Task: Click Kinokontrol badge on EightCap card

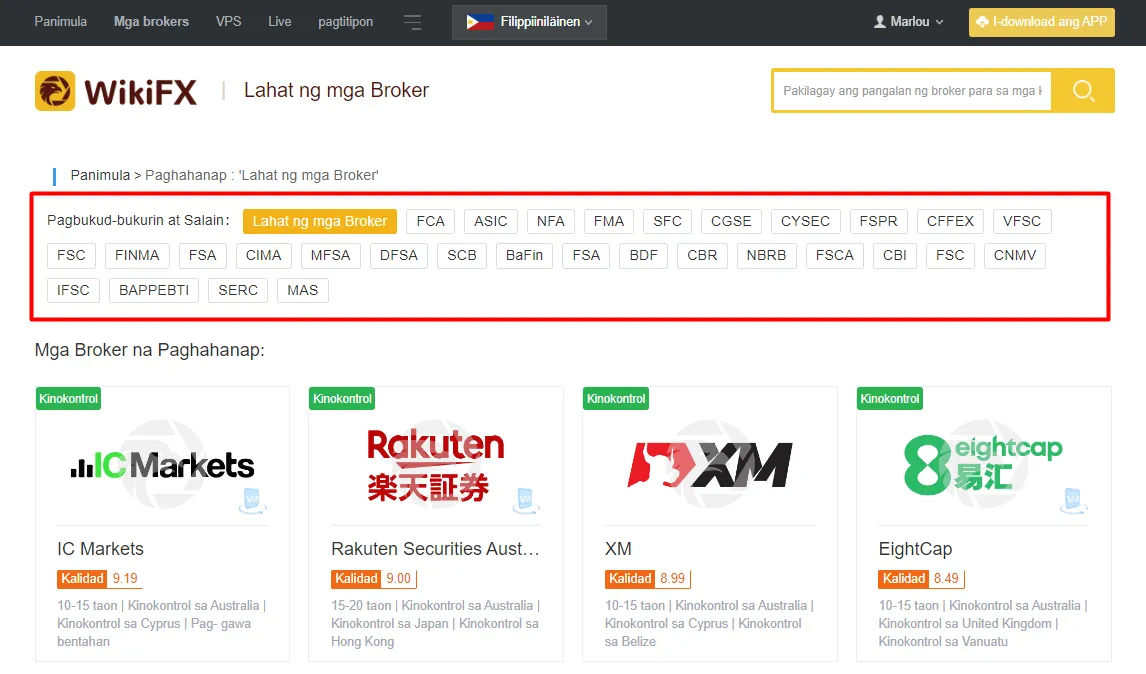Action: pos(889,398)
